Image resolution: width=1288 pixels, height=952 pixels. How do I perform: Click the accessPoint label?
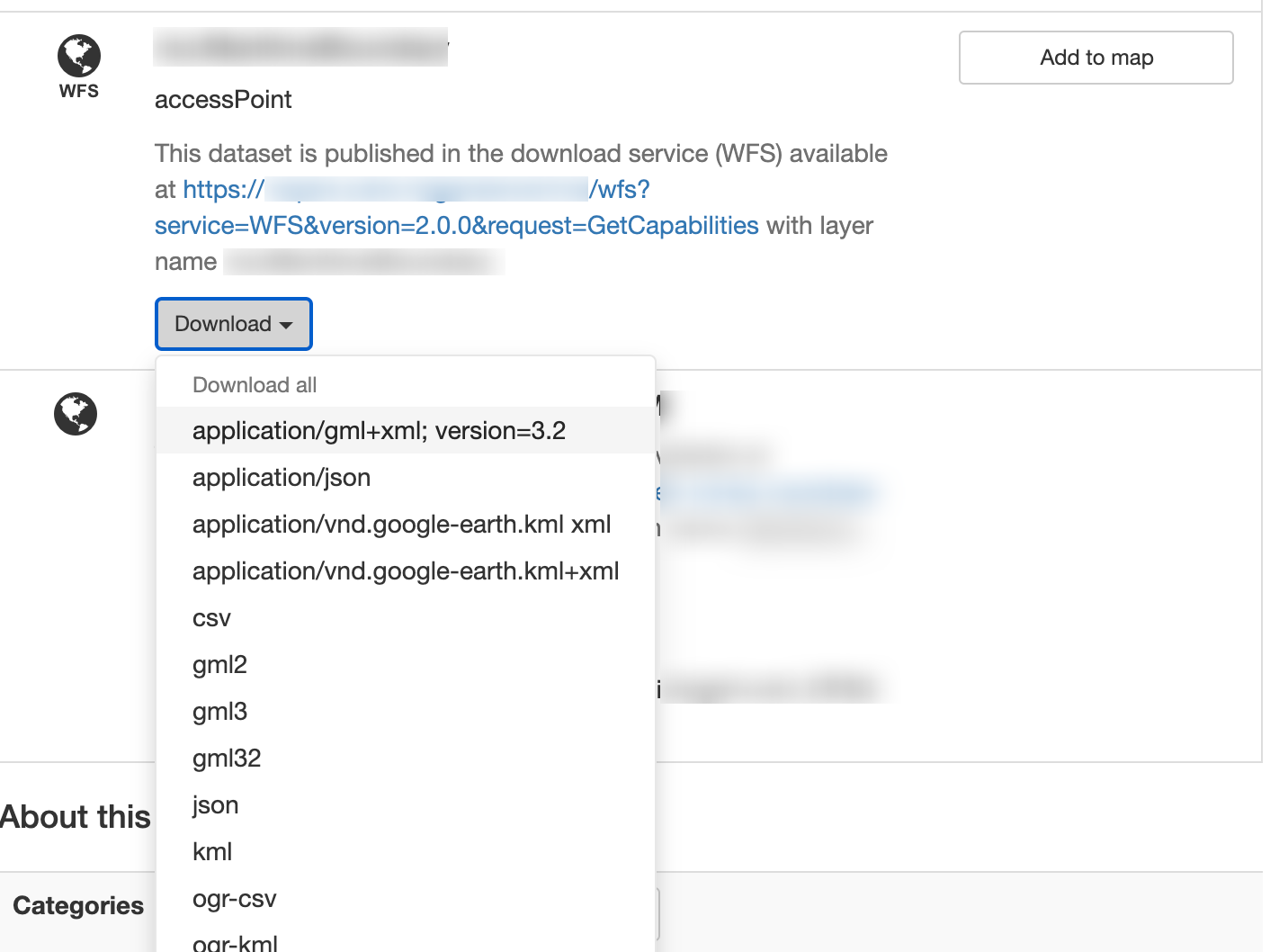pyautogui.click(x=223, y=99)
